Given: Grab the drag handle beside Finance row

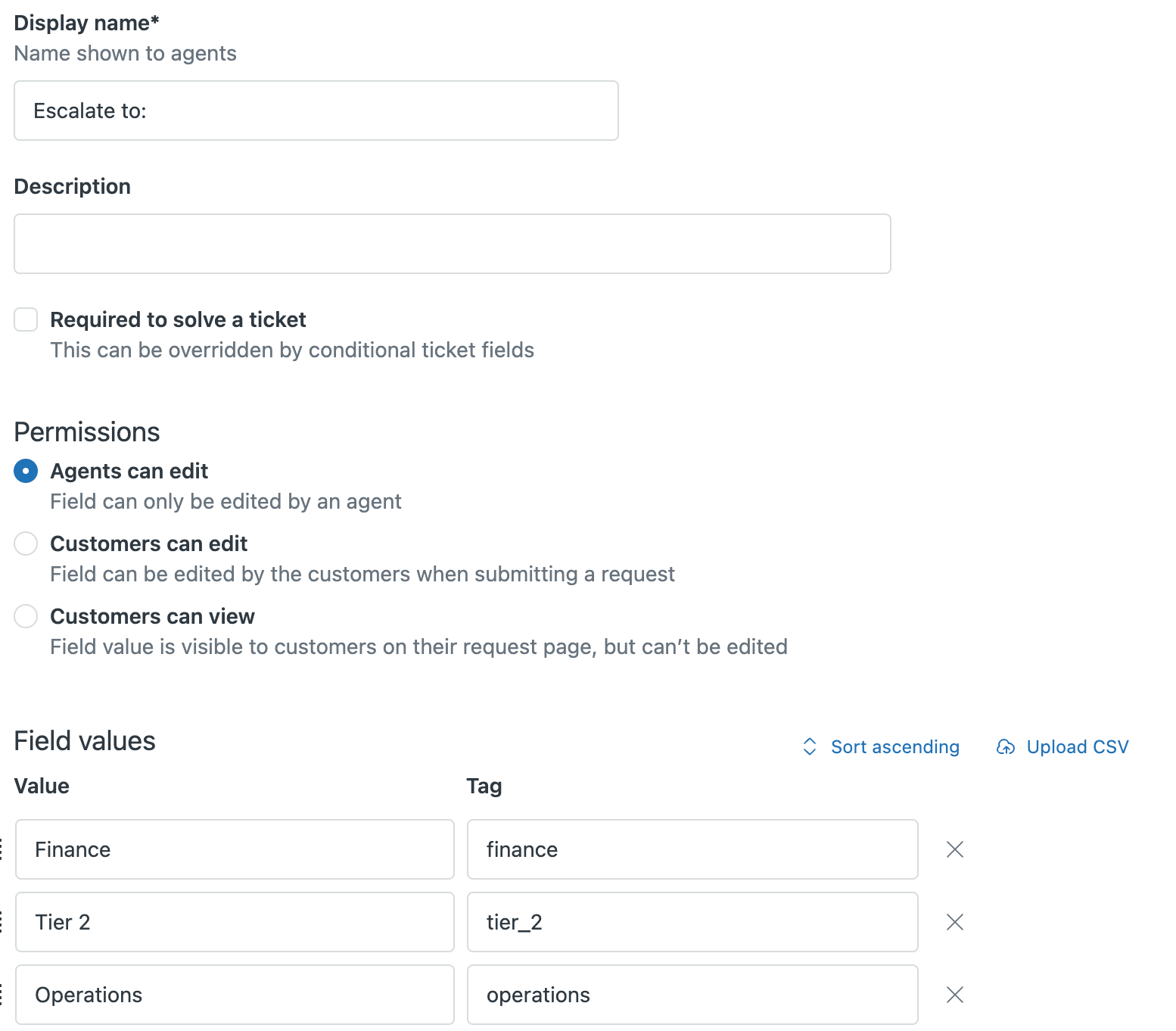Looking at the screenshot, I should click(2, 849).
